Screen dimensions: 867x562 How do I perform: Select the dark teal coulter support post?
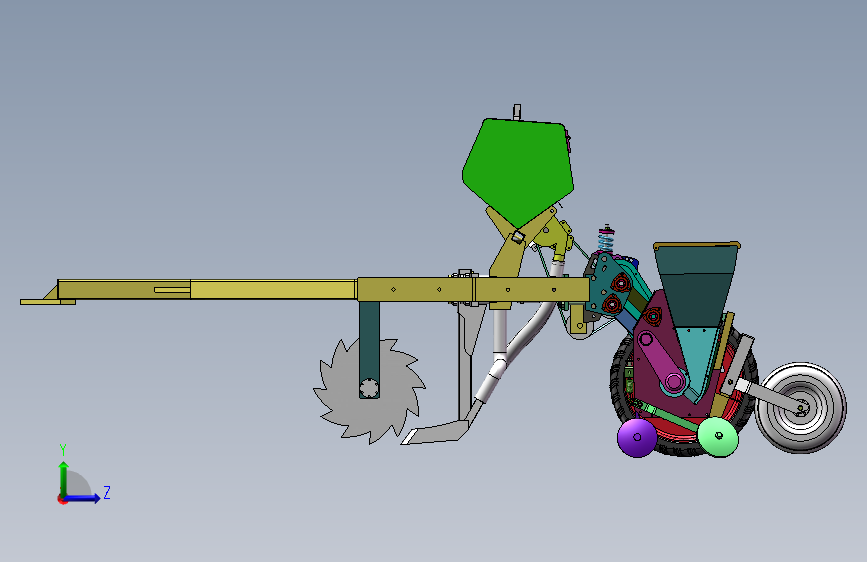369,350
